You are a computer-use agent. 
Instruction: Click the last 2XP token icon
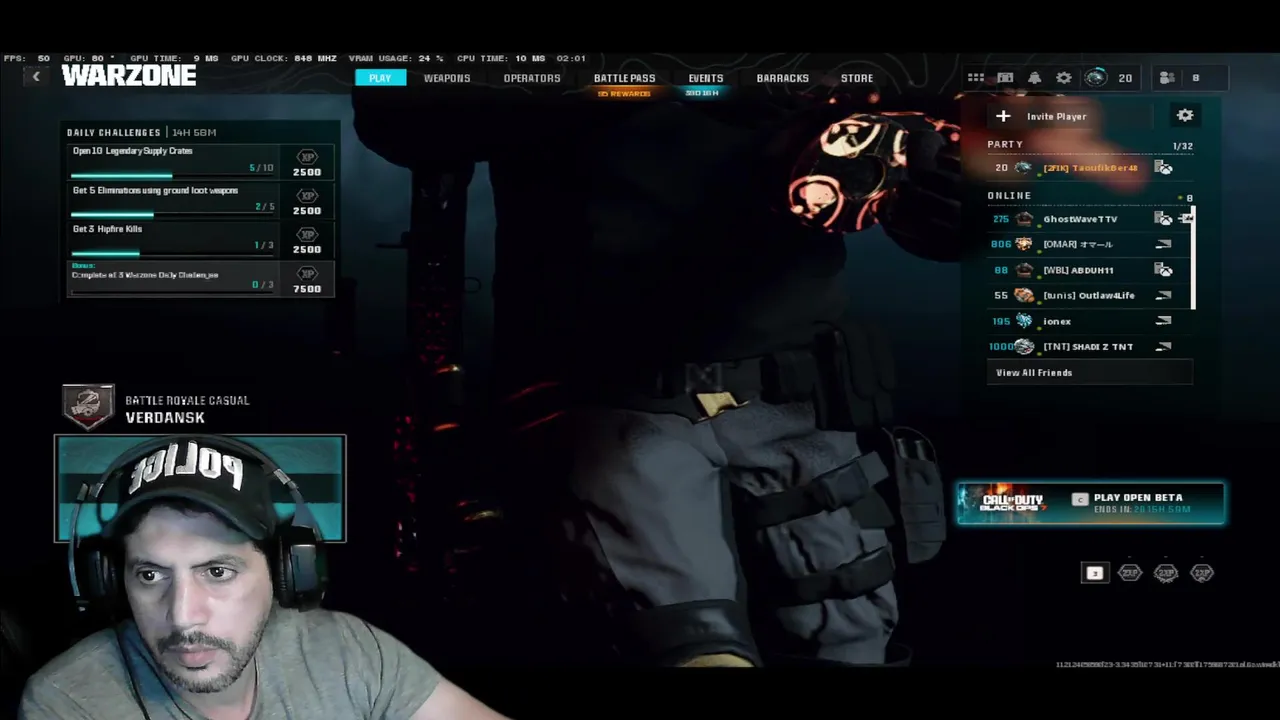(x=1202, y=573)
